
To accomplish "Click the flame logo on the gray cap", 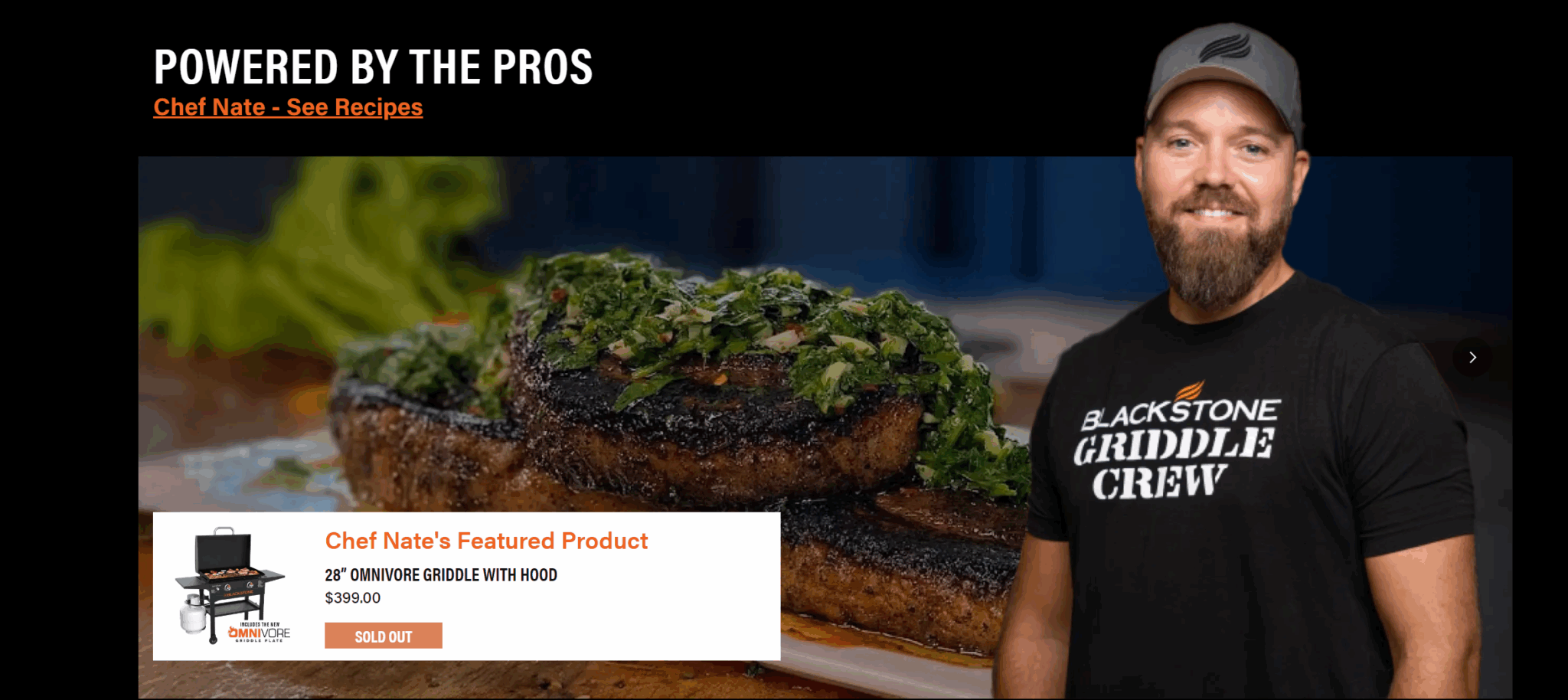I will pyautogui.click(x=1225, y=47).
